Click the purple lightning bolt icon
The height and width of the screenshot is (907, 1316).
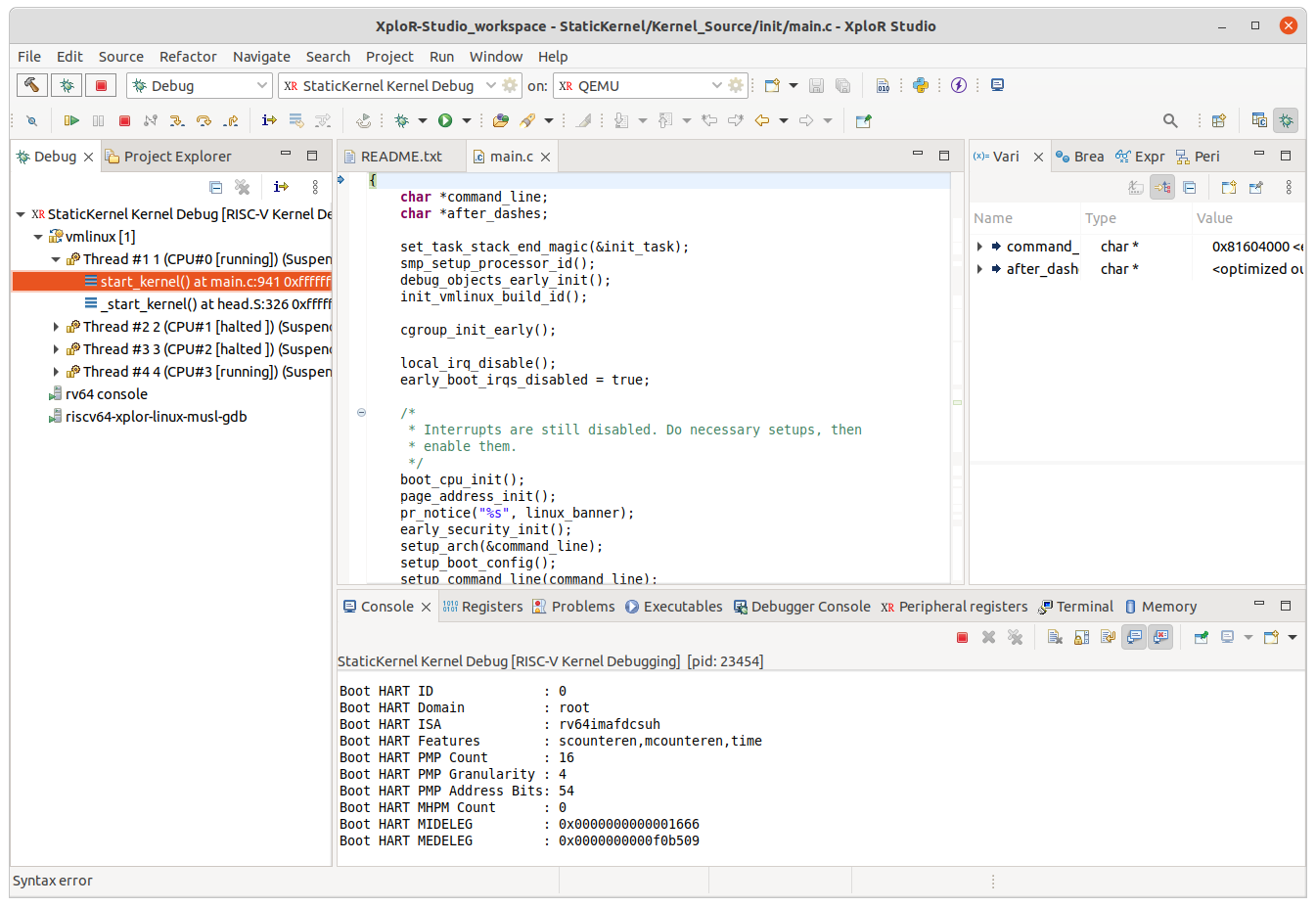coord(959,86)
